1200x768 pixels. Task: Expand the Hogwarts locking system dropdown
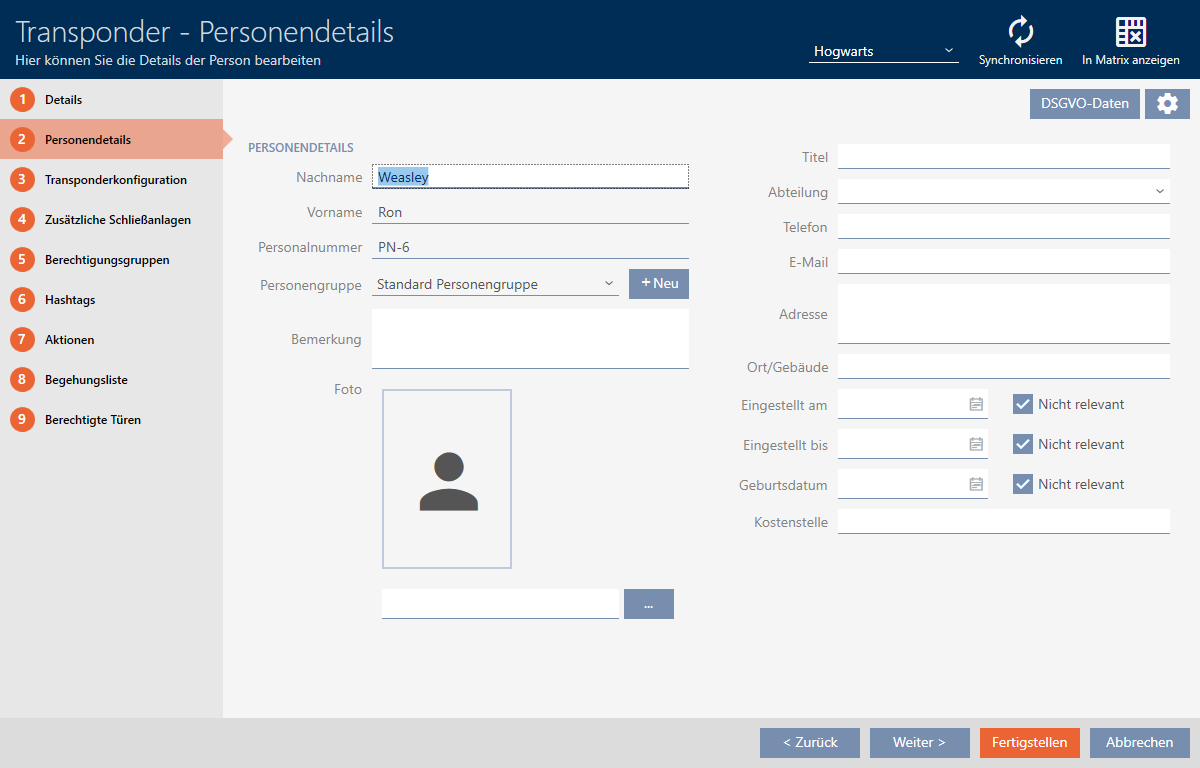pyautogui.click(x=883, y=51)
